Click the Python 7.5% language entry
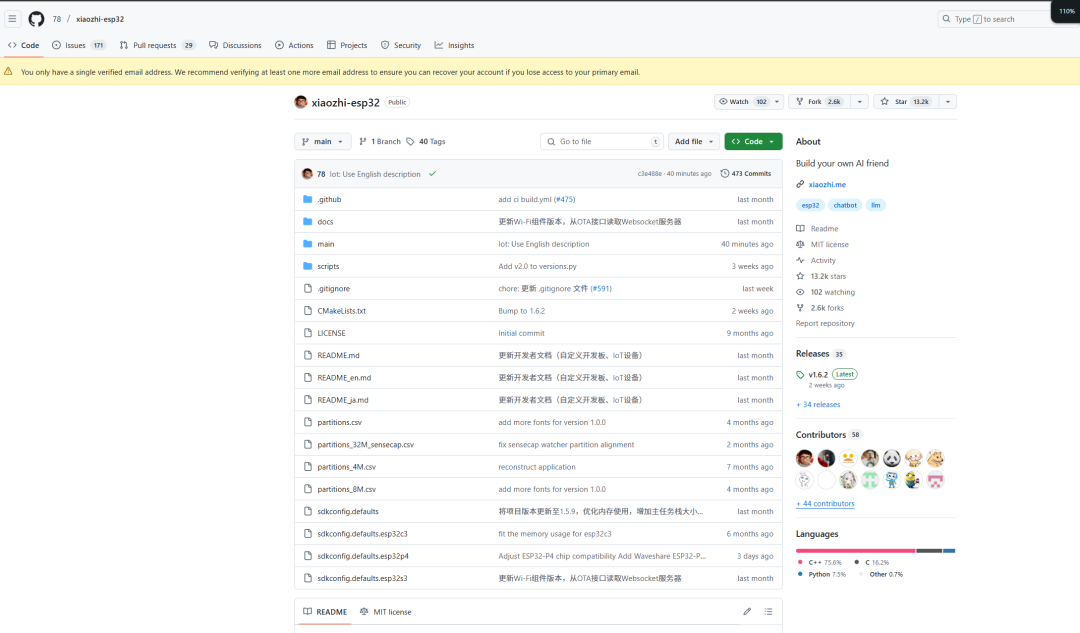This screenshot has width=1080, height=633. [822, 574]
